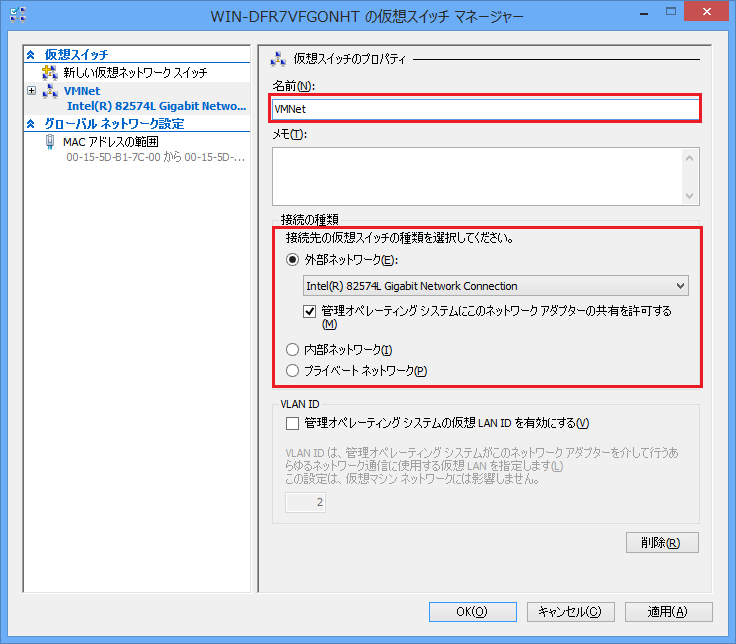Click the 名前 field containing VMNet
Viewport: 736px width, 644px height.
coord(486,109)
